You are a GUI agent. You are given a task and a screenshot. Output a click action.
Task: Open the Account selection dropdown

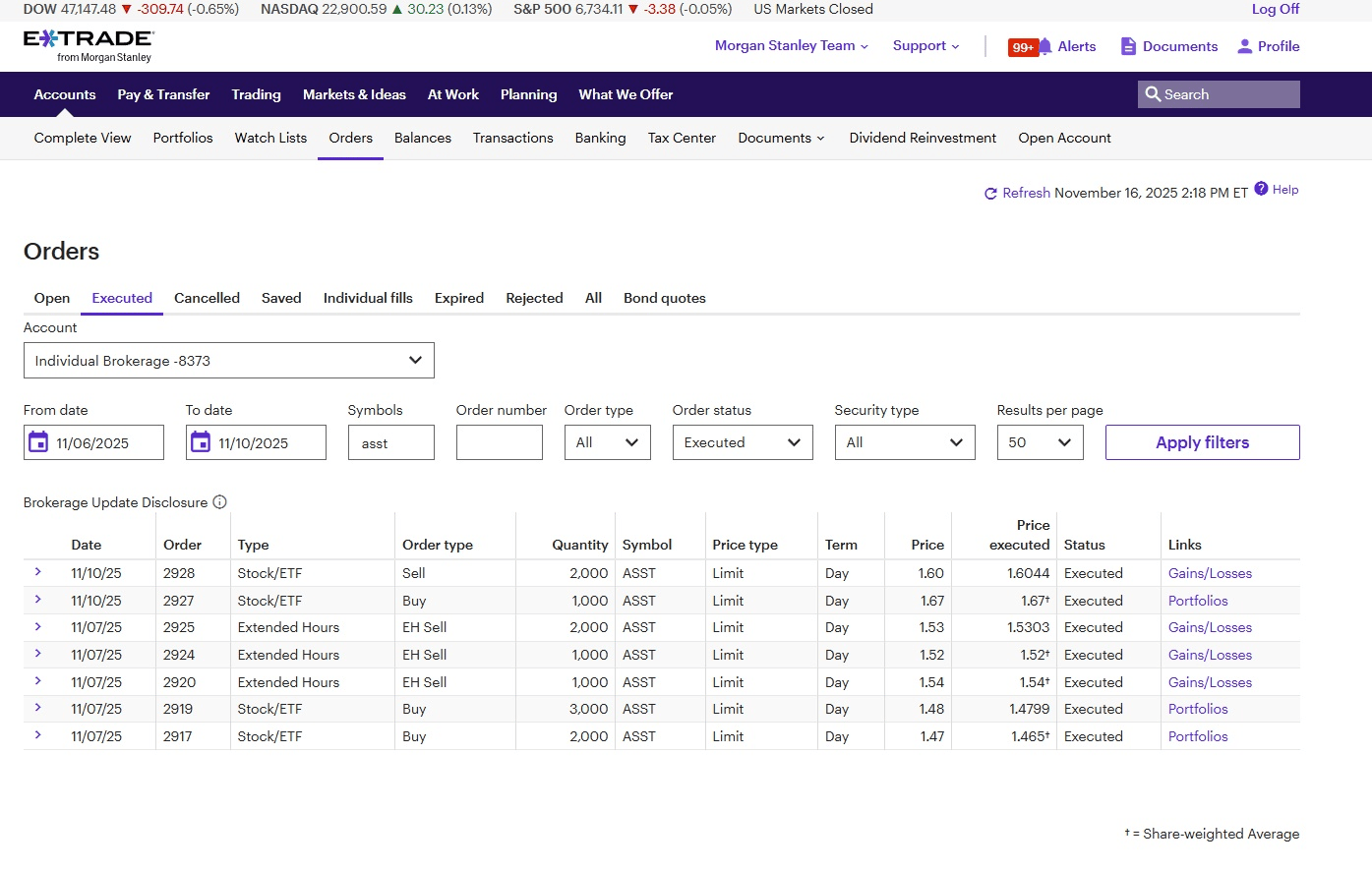(x=228, y=361)
